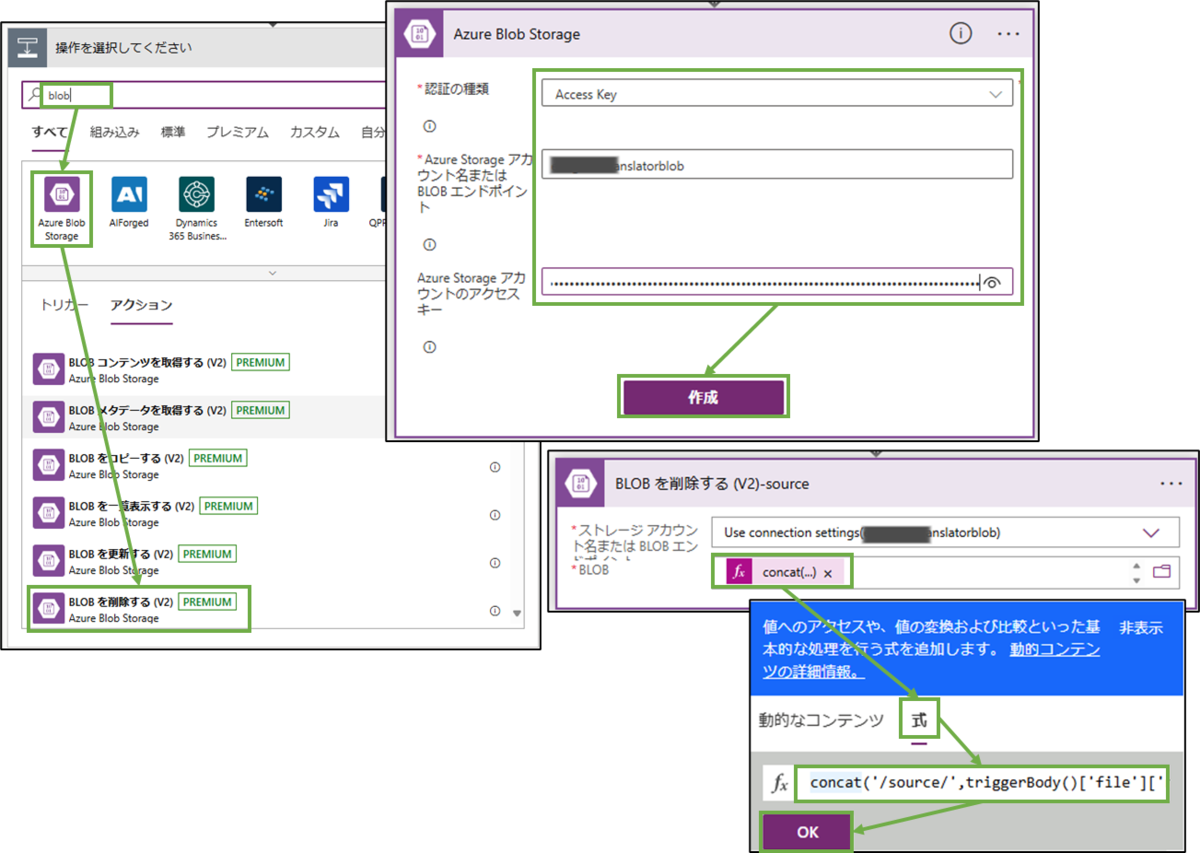Switch to the すべて tab
The width and height of the screenshot is (1200, 853).
point(49,132)
